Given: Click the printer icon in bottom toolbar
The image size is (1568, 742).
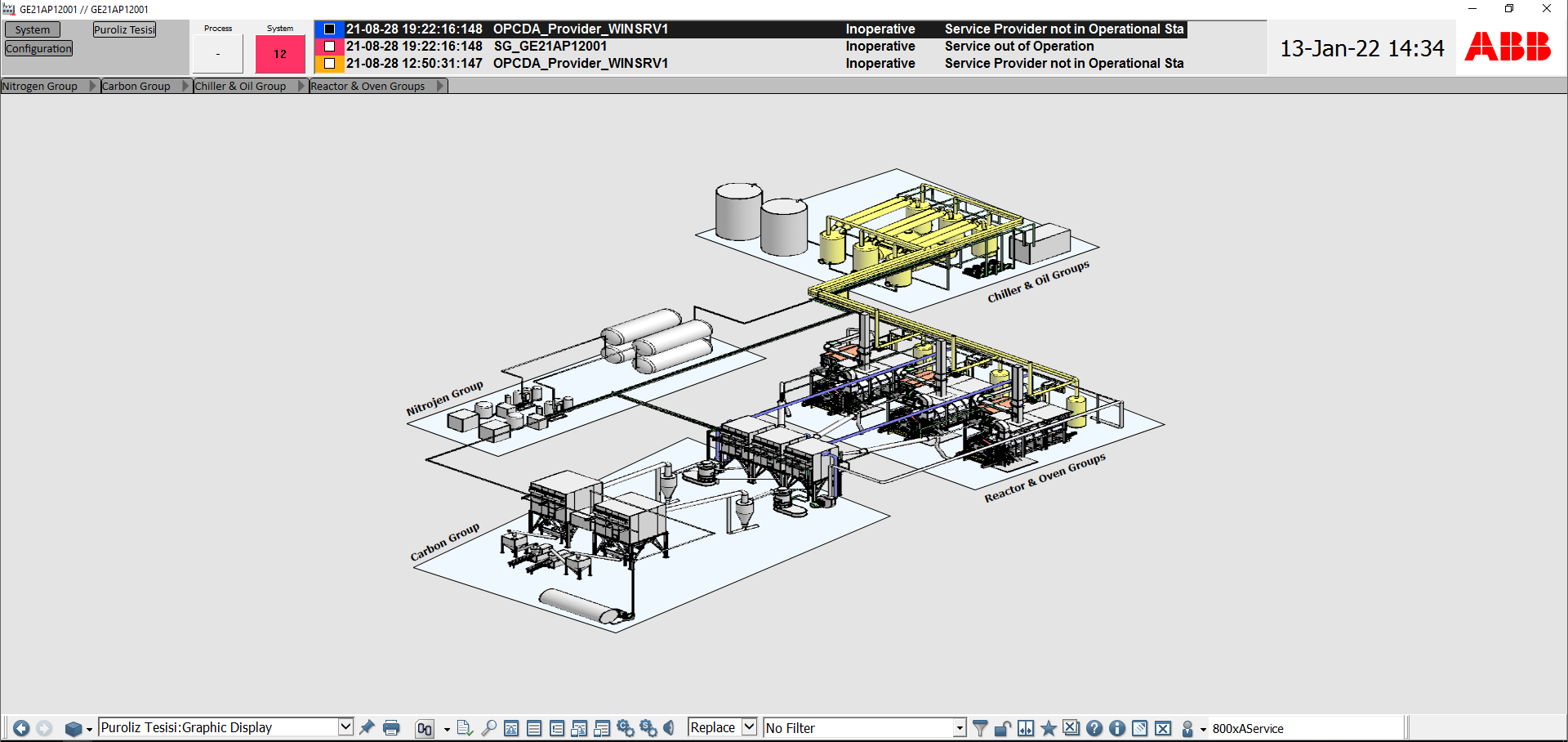Looking at the screenshot, I should click(391, 728).
